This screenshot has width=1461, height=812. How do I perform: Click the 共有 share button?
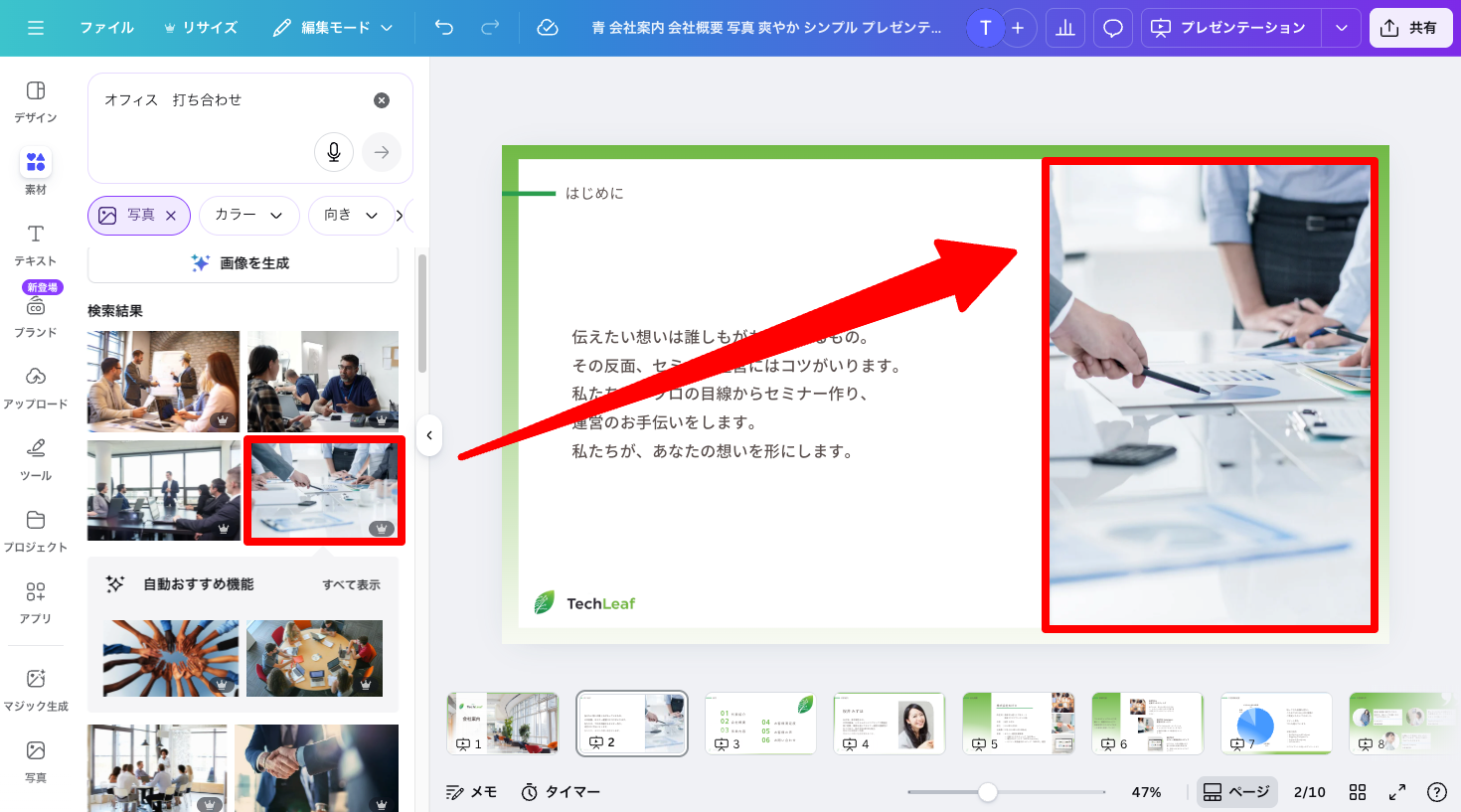pos(1409,28)
